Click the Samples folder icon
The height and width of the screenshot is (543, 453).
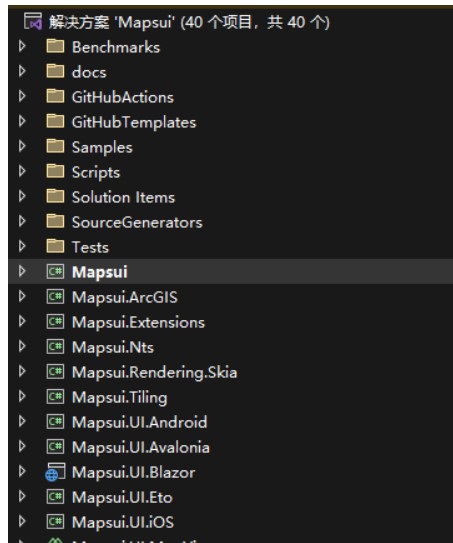(x=55, y=146)
